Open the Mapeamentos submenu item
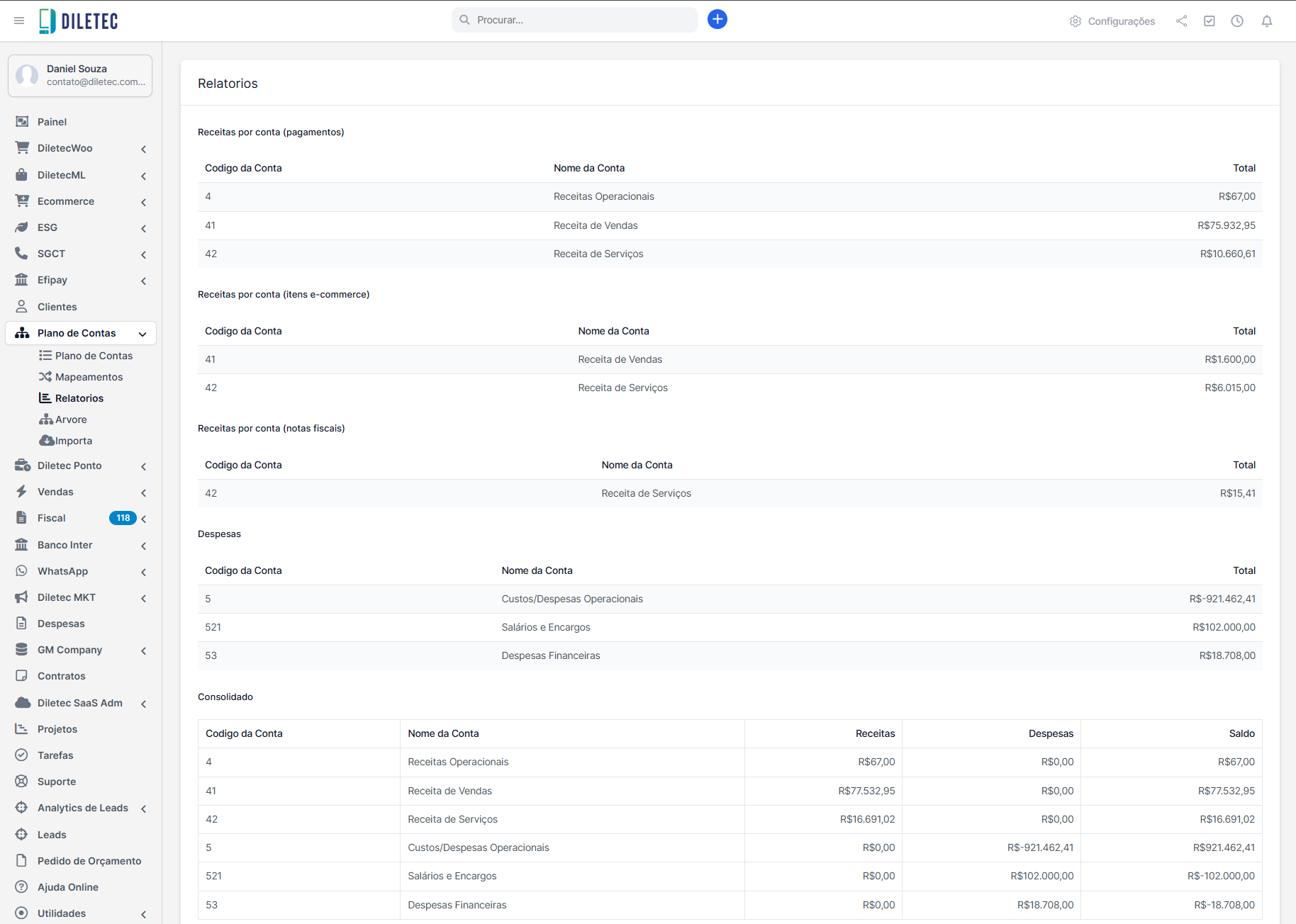Image resolution: width=1296 pixels, height=924 pixels. 89,377
